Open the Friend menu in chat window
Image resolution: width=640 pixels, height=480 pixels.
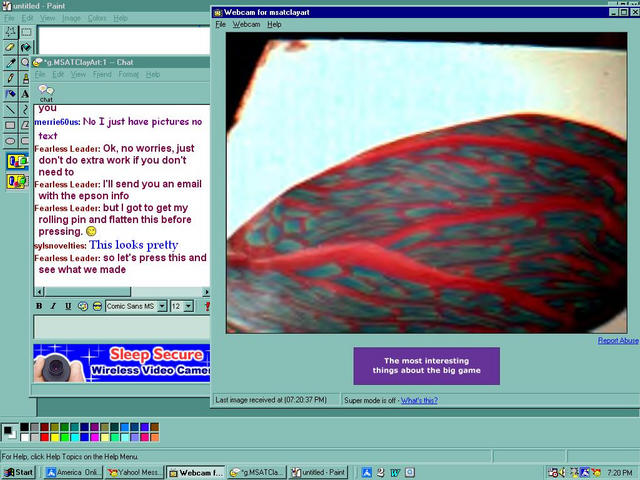point(102,74)
